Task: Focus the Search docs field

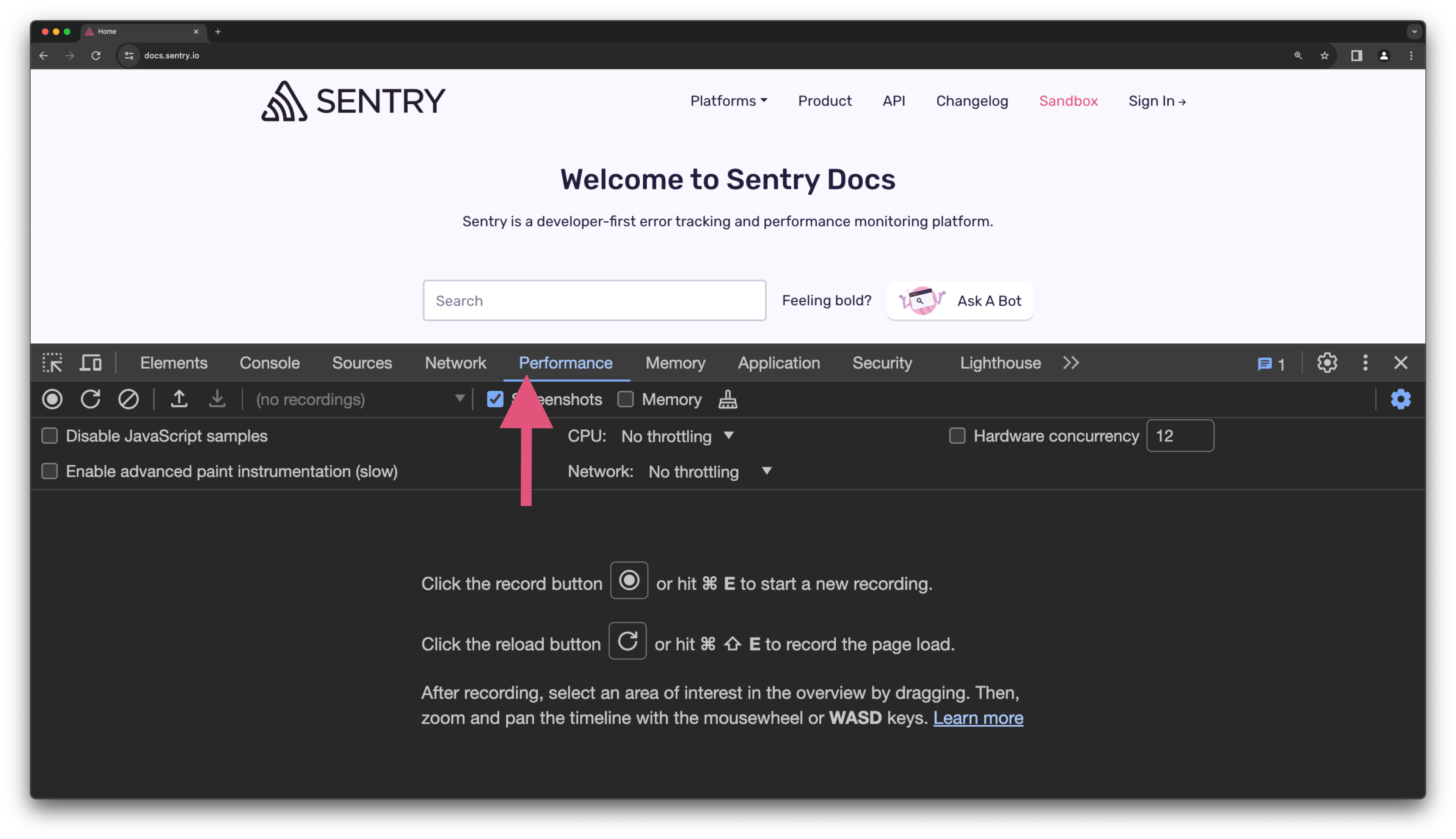Action: [x=595, y=300]
